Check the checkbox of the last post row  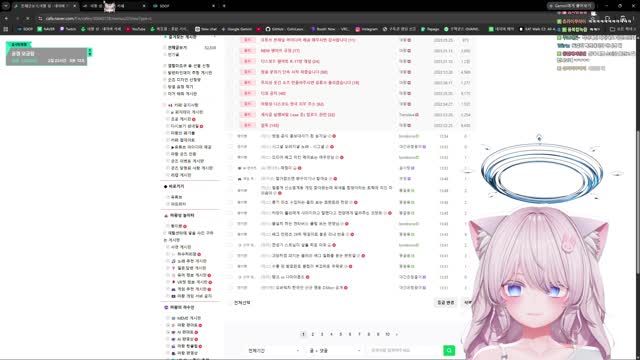[x=230, y=288]
